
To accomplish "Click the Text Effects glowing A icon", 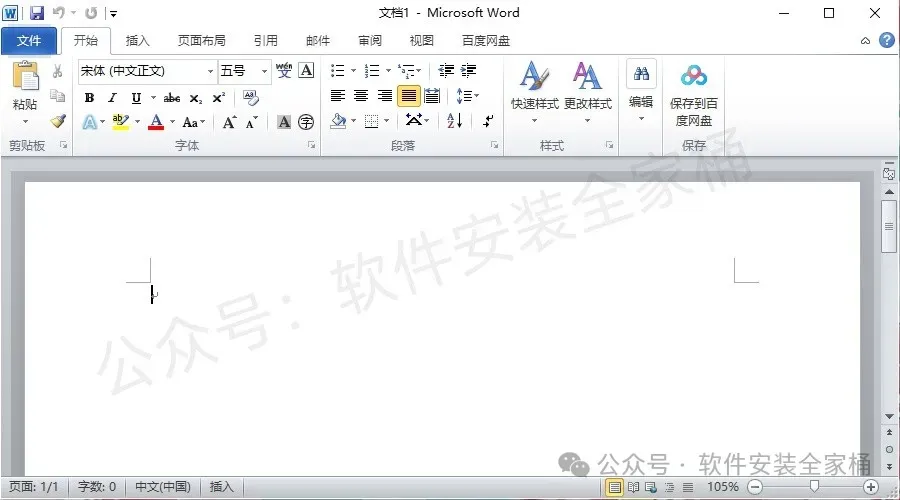I will click(x=90, y=122).
